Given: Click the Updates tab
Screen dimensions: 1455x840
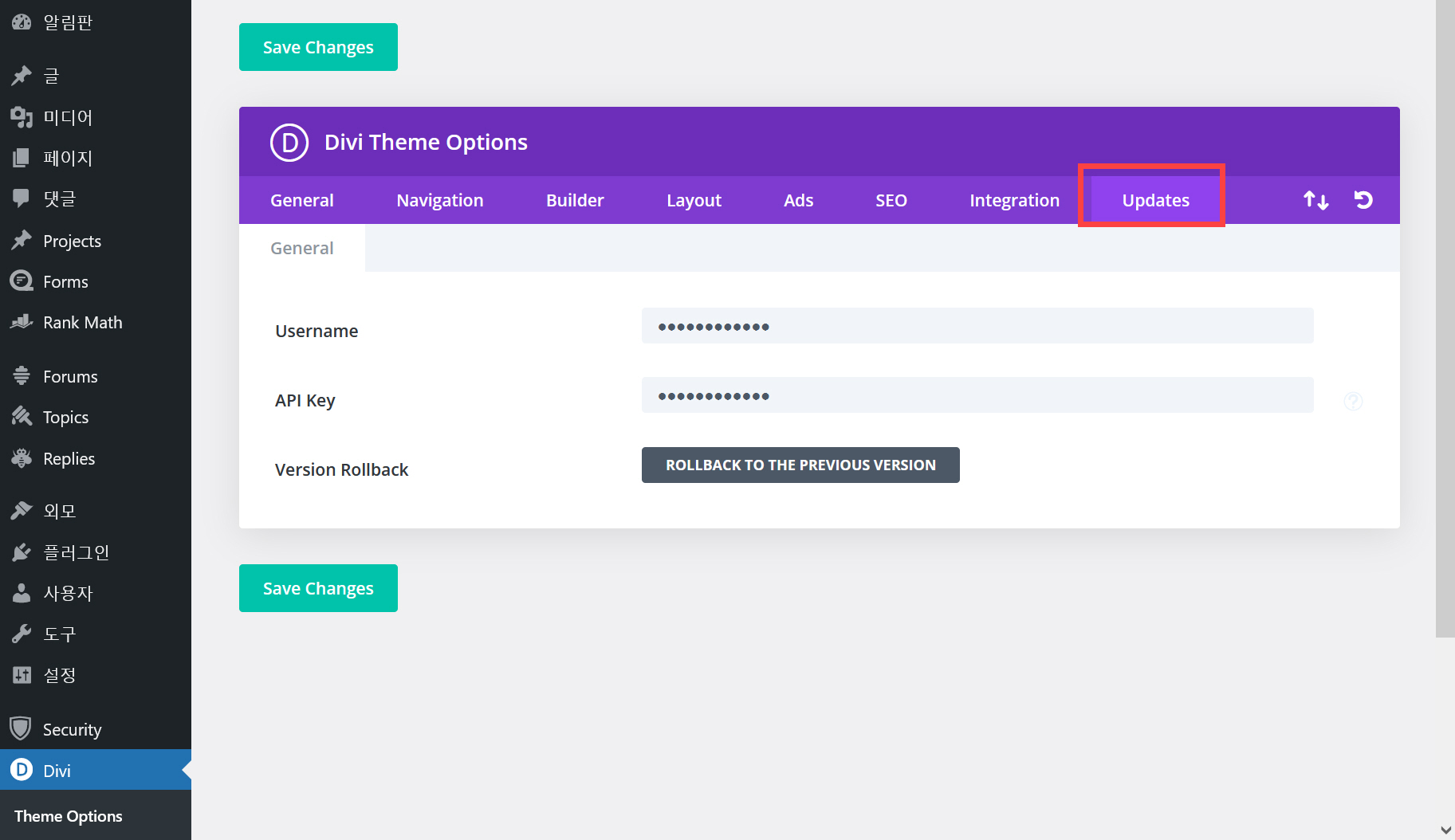Looking at the screenshot, I should point(1155,200).
